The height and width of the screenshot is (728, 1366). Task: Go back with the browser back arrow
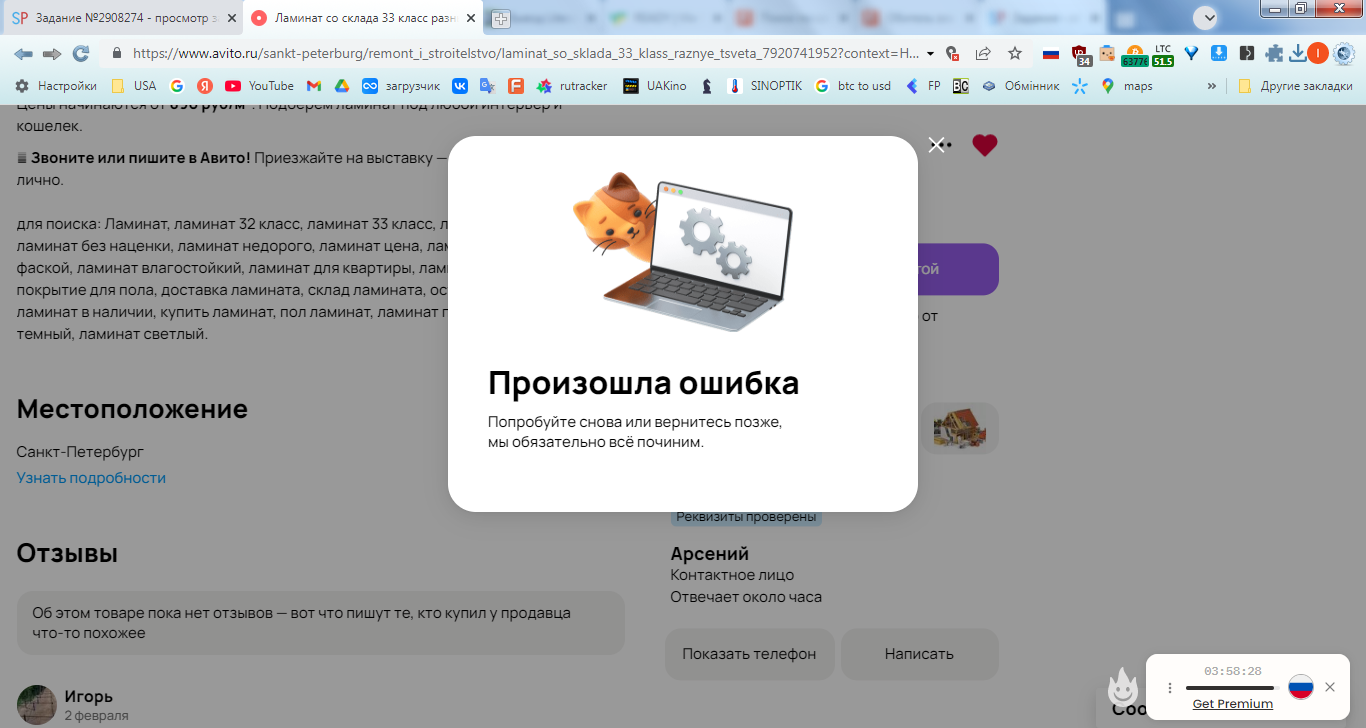tap(23, 53)
